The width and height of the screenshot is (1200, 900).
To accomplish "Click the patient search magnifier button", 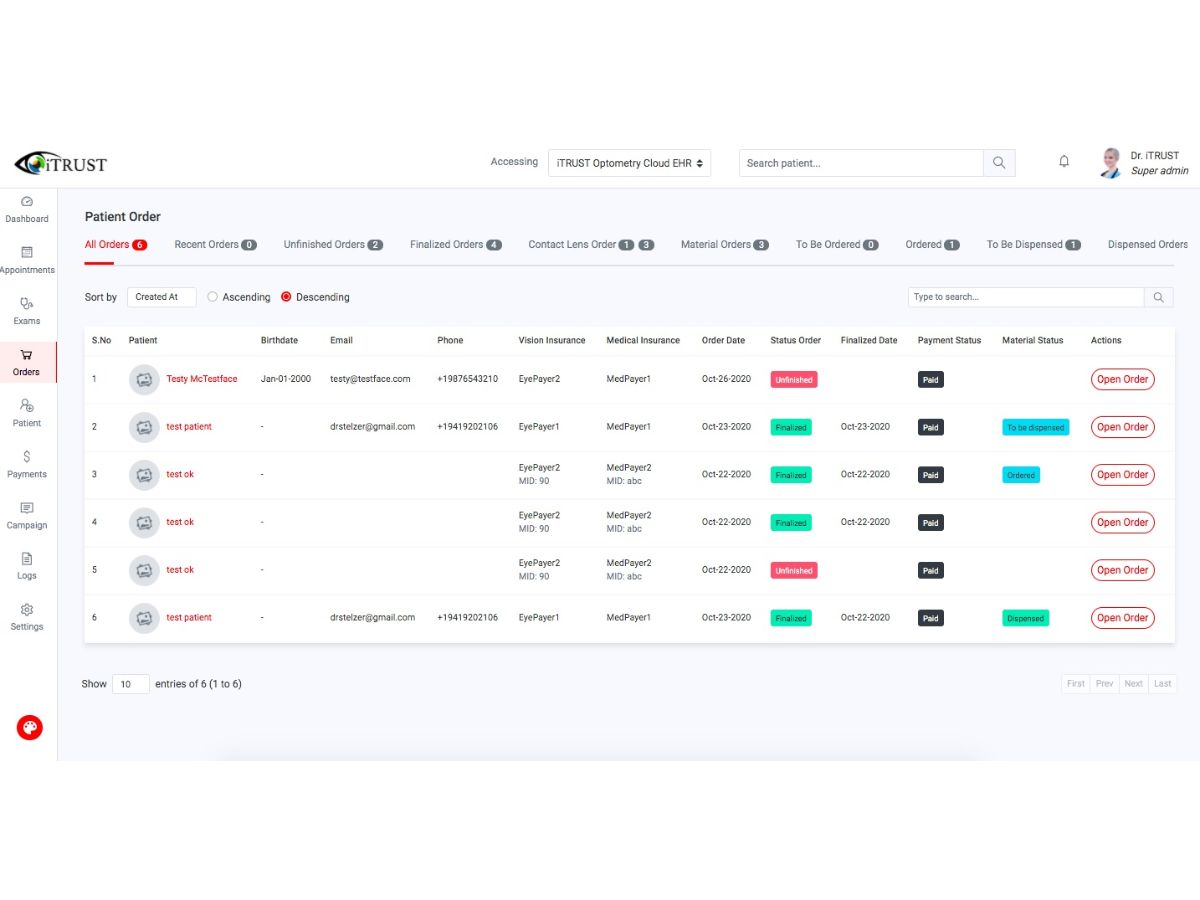I will (x=999, y=163).
